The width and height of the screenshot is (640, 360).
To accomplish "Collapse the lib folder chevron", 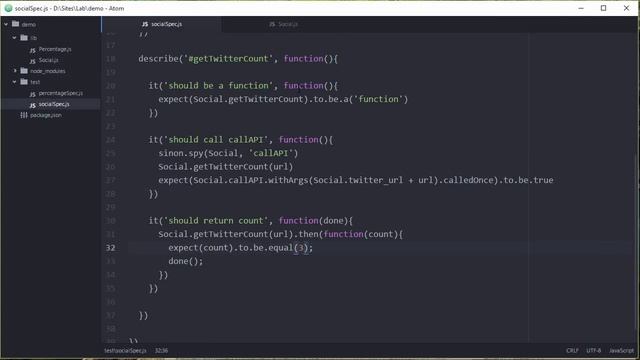I will tap(14, 38).
